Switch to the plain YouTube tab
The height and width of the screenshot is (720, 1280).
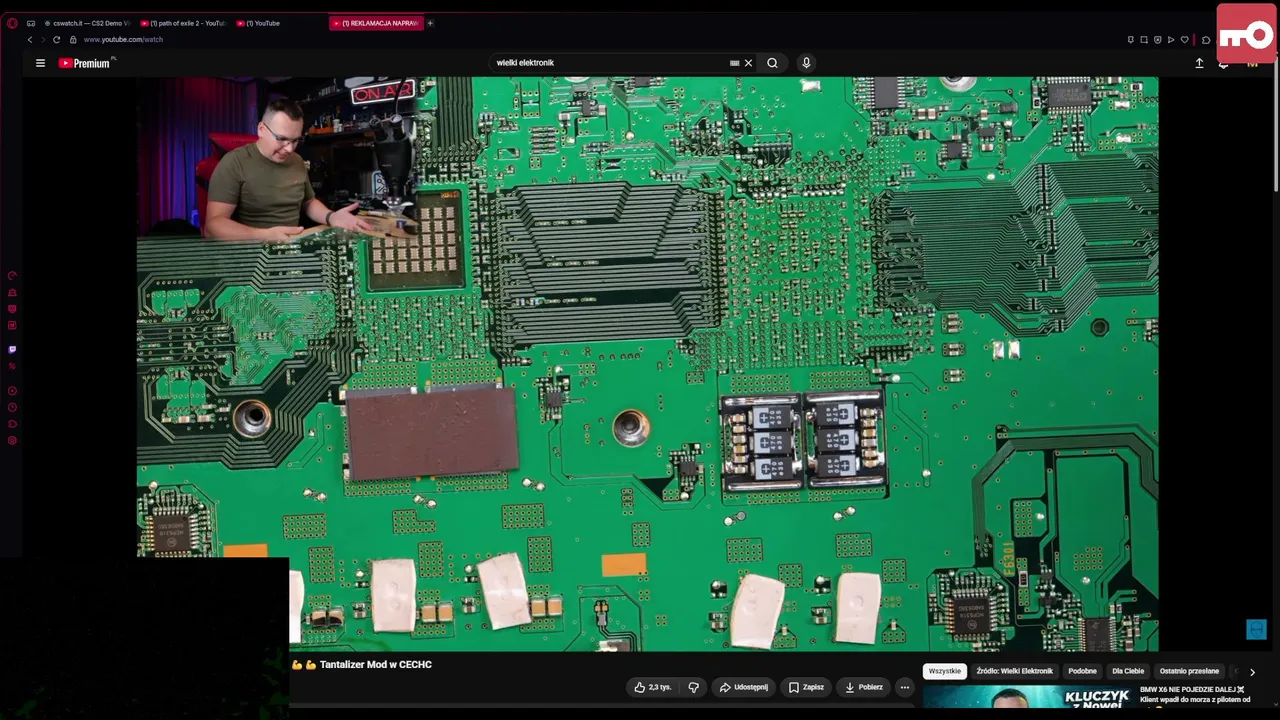[x=280, y=23]
